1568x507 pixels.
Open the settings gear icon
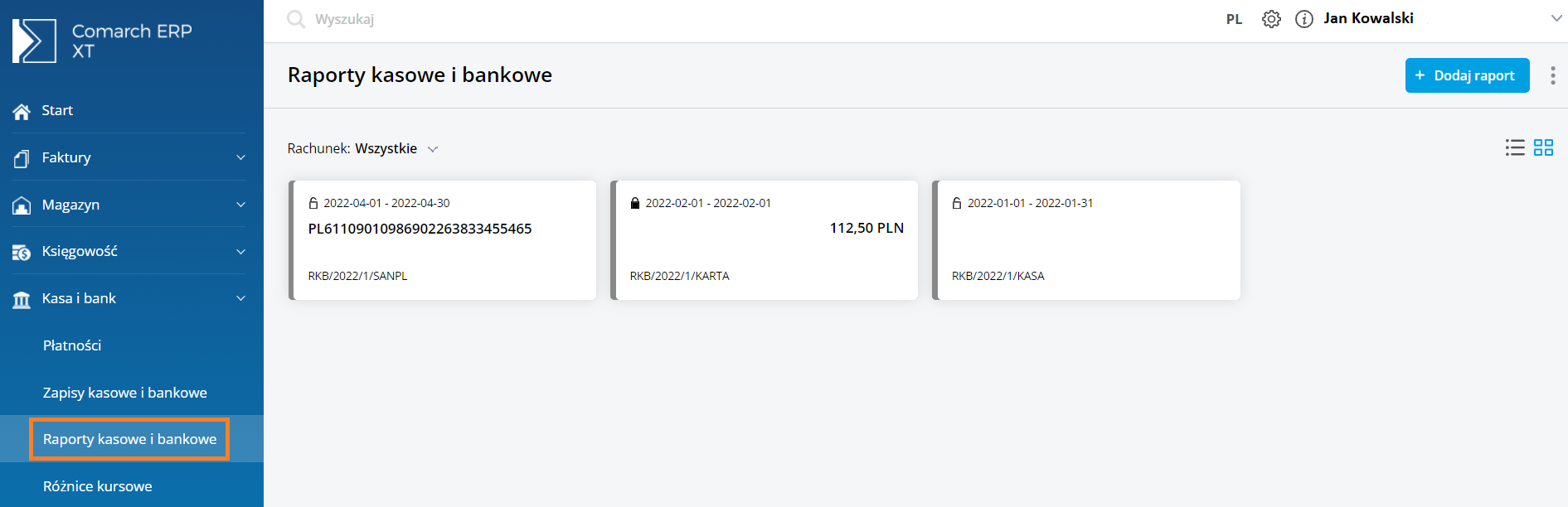pos(1271,19)
